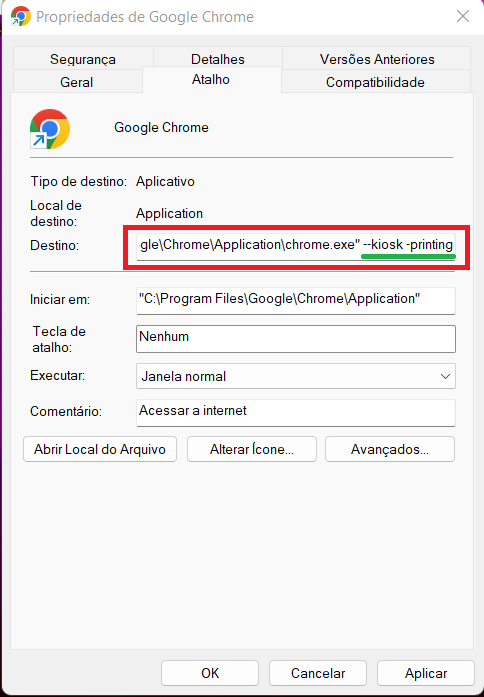This screenshot has height=697, width=484.
Task: Focus the Tecla de atalho field
Action: click(x=296, y=339)
